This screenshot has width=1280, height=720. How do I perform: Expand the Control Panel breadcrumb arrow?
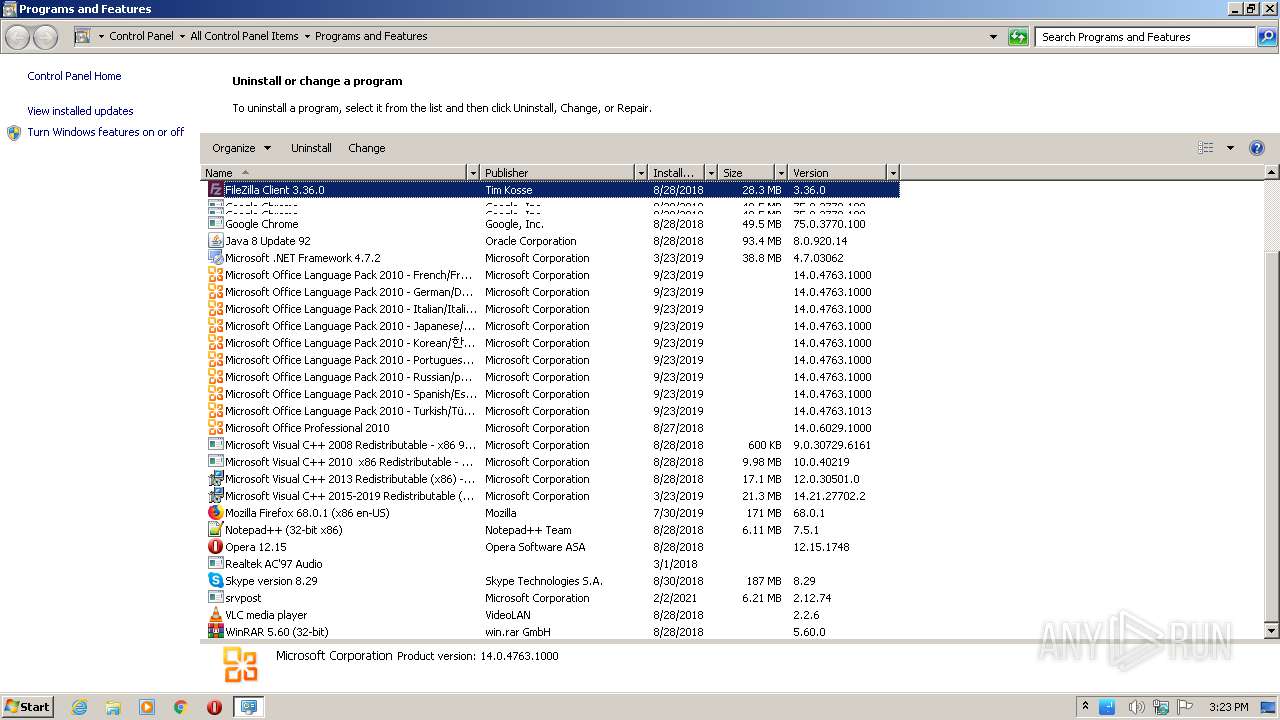182,36
